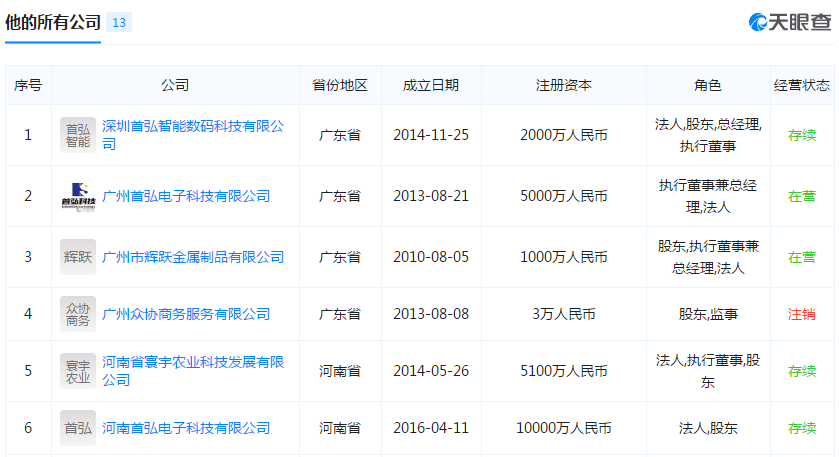
Task: Open 深圳首弘智能数码科技有限公司 company link
Action: click(193, 135)
